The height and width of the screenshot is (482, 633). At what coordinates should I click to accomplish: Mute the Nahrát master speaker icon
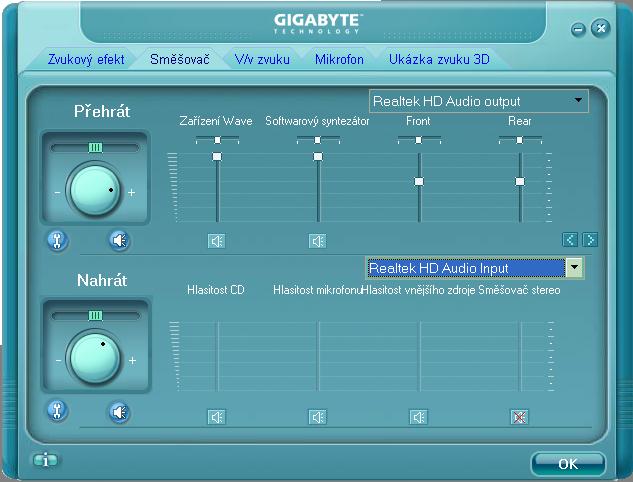click(119, 412)
